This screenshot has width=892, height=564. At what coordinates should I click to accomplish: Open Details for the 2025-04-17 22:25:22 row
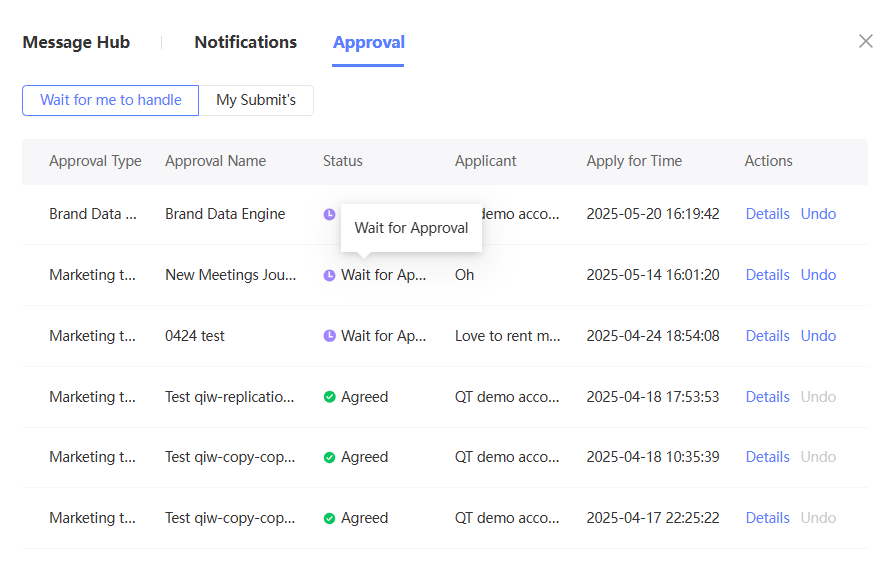coord(767,518)
